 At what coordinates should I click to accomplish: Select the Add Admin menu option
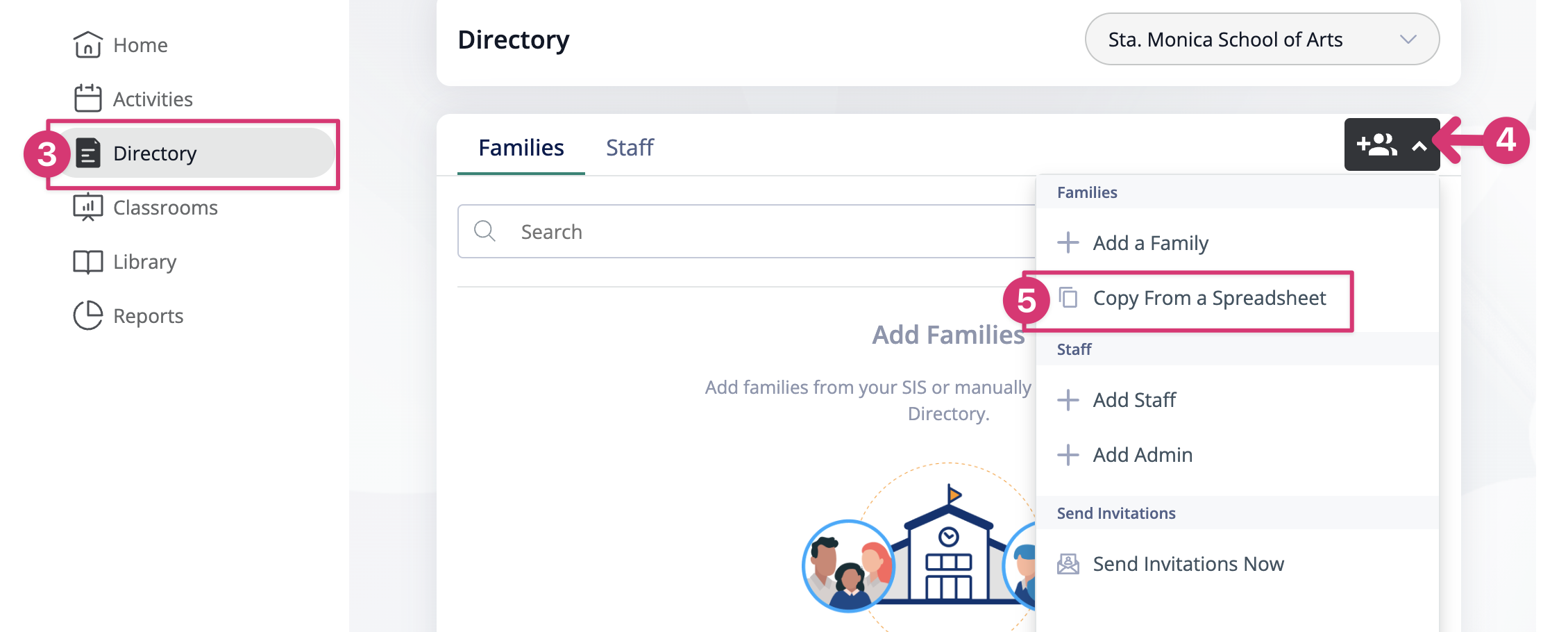(x=1143, y=455)
